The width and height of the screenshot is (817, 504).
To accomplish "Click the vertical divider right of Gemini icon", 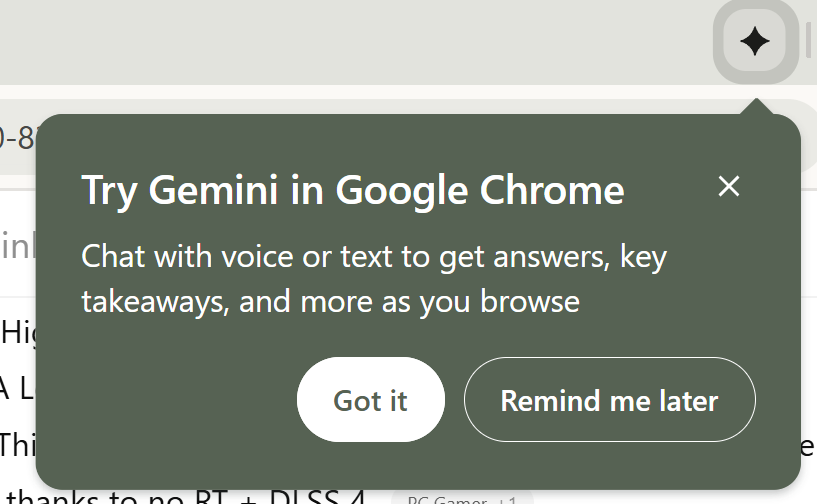I will click(807, 42).
